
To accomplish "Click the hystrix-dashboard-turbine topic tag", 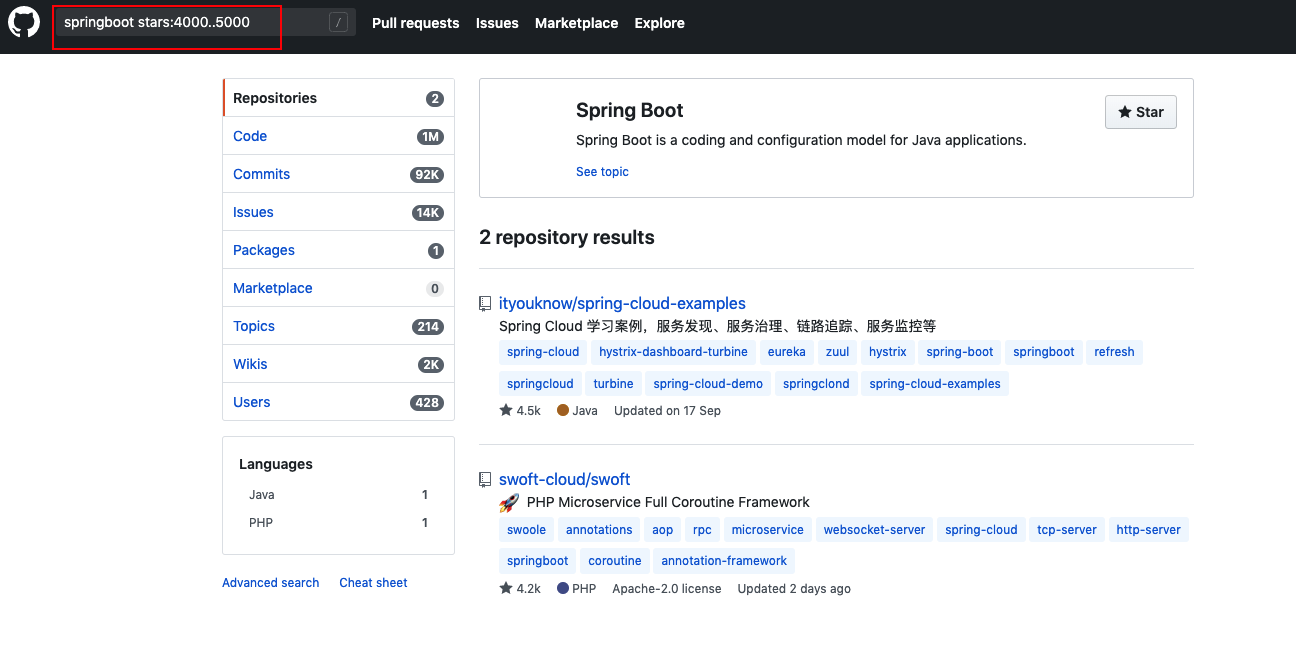I will point(673,352).
